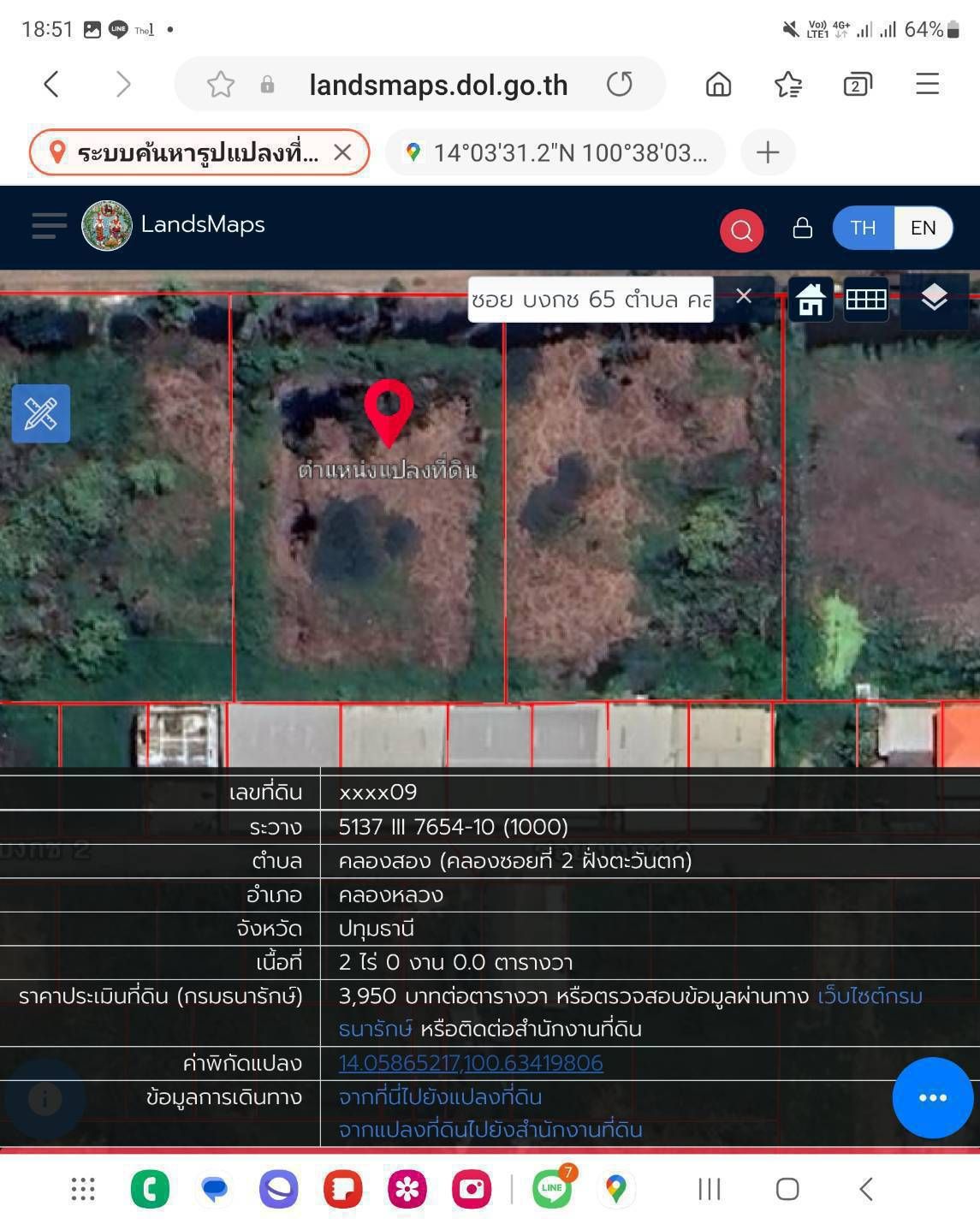Image resolution: width=980 pixels, height=1224 pixels.
Task: Clear the ซอย บงกช 65 search box
Action: [744, 296]
